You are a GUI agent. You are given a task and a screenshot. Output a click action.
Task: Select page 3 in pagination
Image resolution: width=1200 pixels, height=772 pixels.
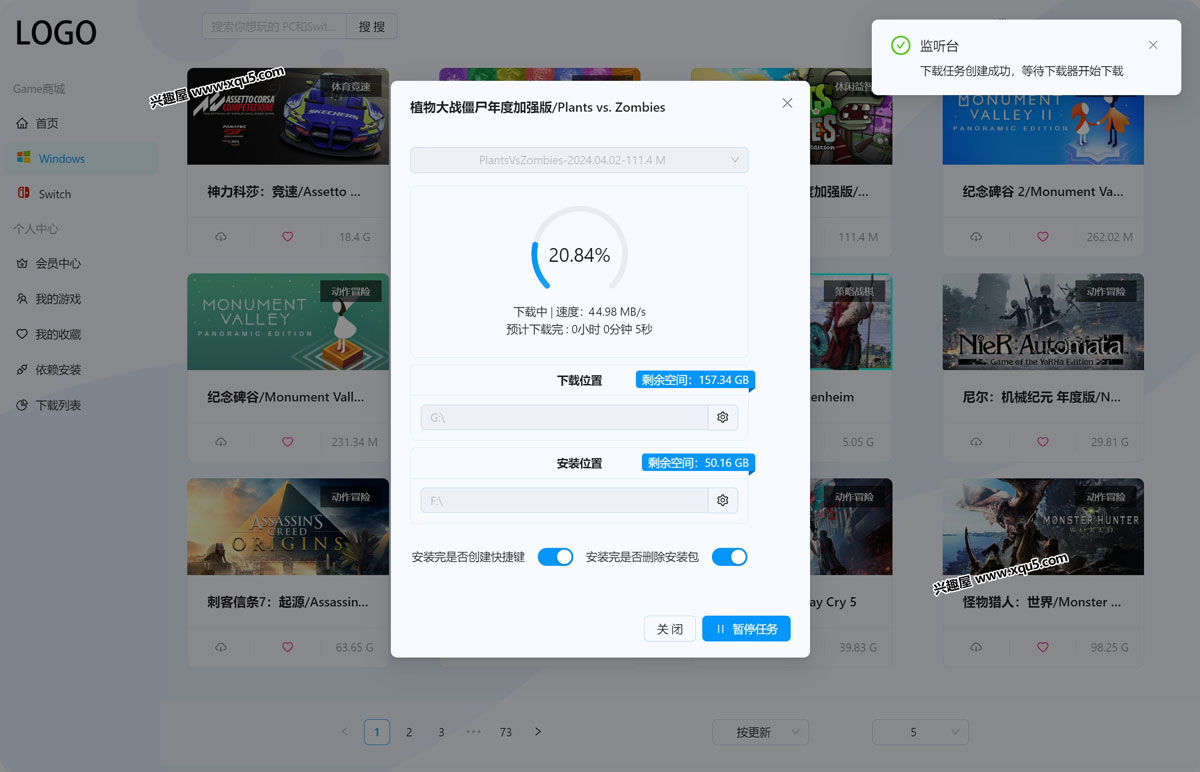[441, 732]
